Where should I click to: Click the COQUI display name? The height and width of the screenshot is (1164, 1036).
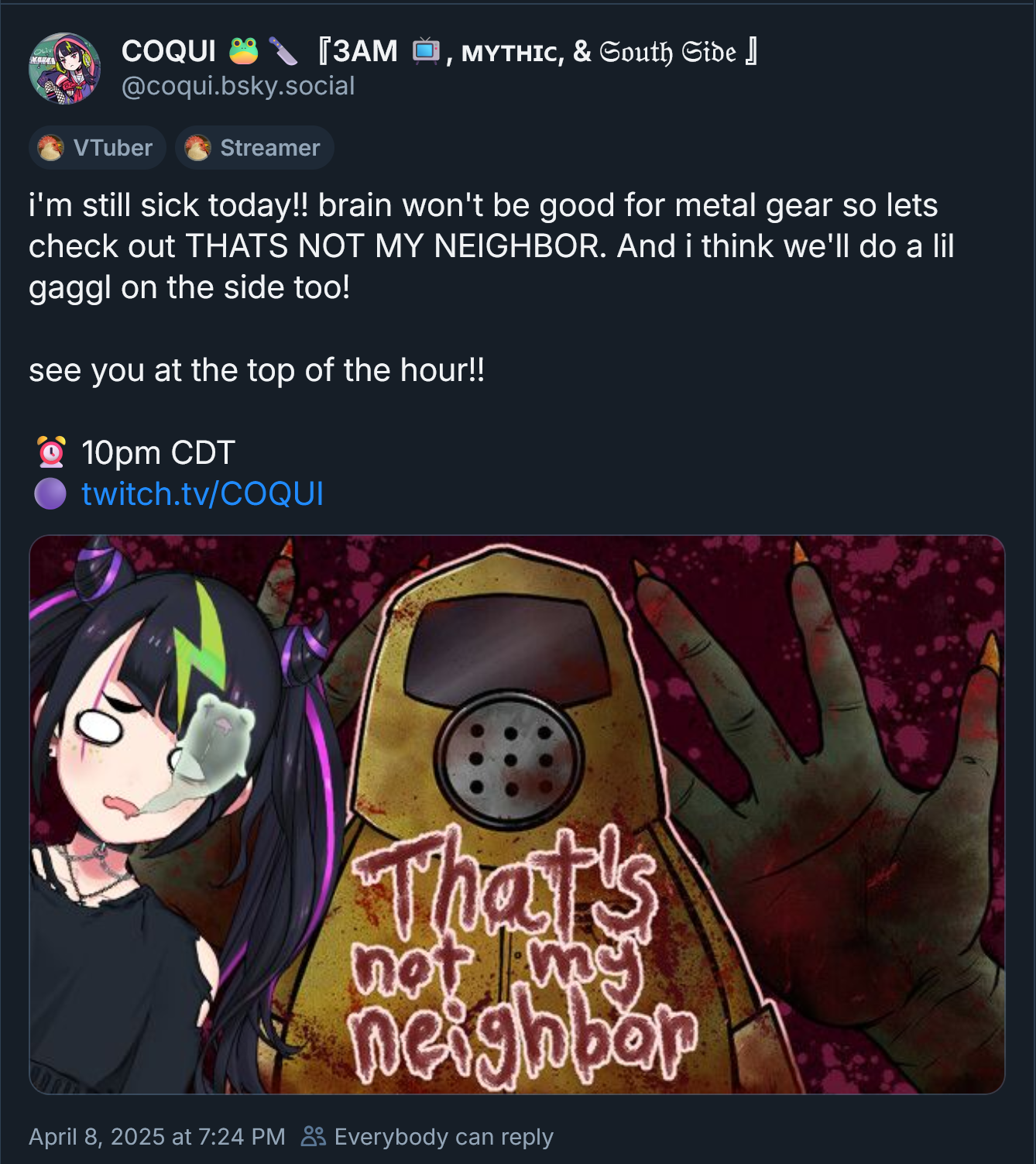(x=169, y=51)
